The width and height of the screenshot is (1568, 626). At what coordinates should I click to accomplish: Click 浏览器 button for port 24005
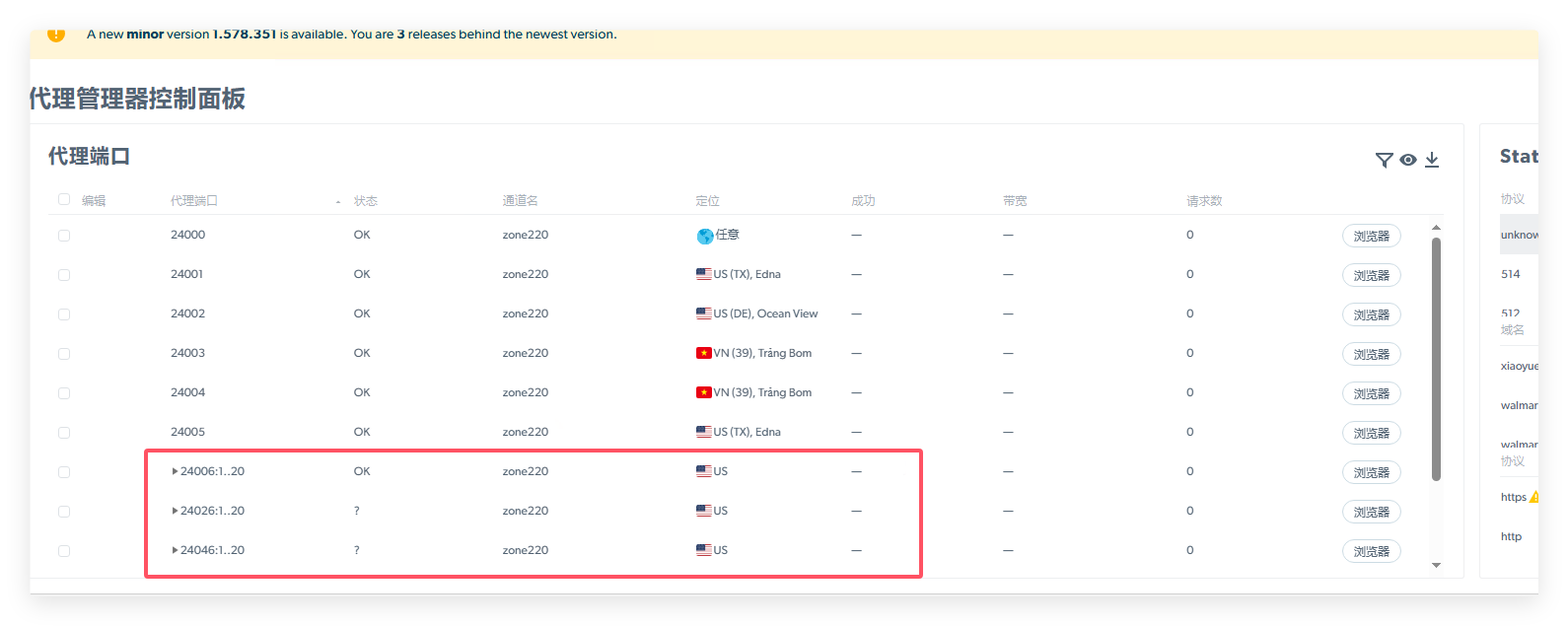pyautogui.click(x=1371, y=433)
